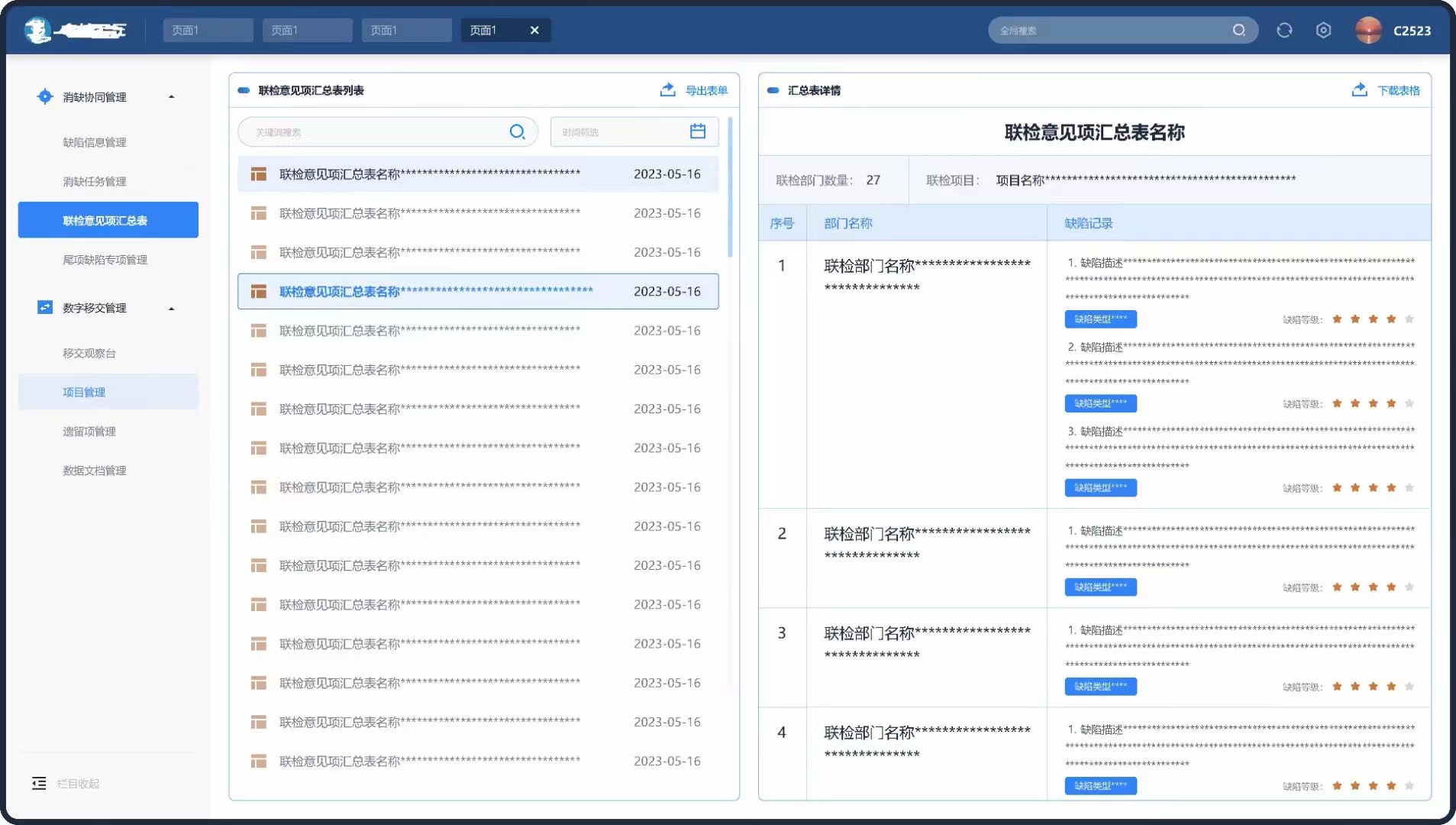The image size is (1456, 825).
Task: Open 尾项缺陷专项管理 in the sidebar
Action: click(105, 260)
